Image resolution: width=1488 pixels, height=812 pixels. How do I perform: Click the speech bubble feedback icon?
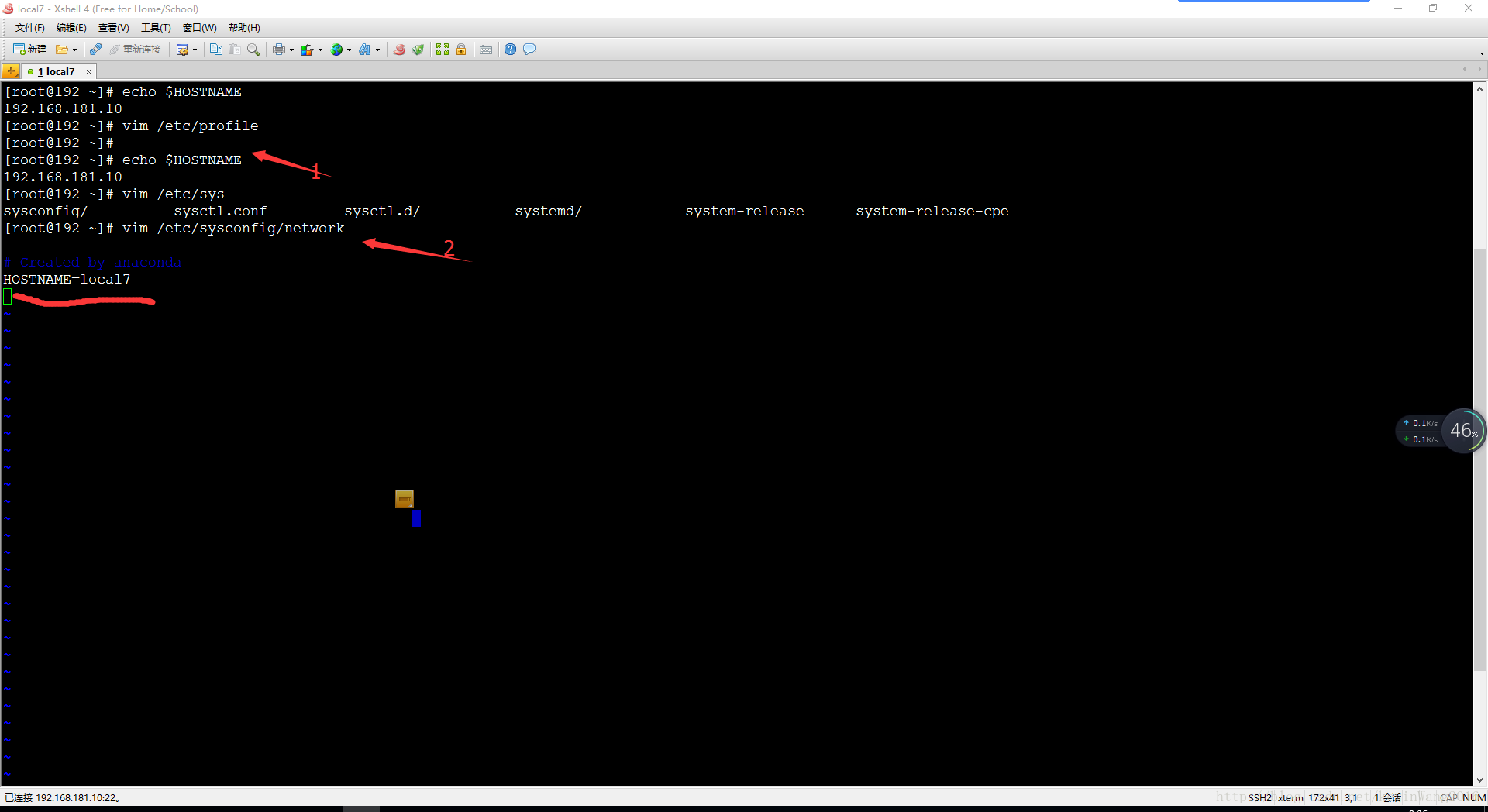(x=529, y=50)
